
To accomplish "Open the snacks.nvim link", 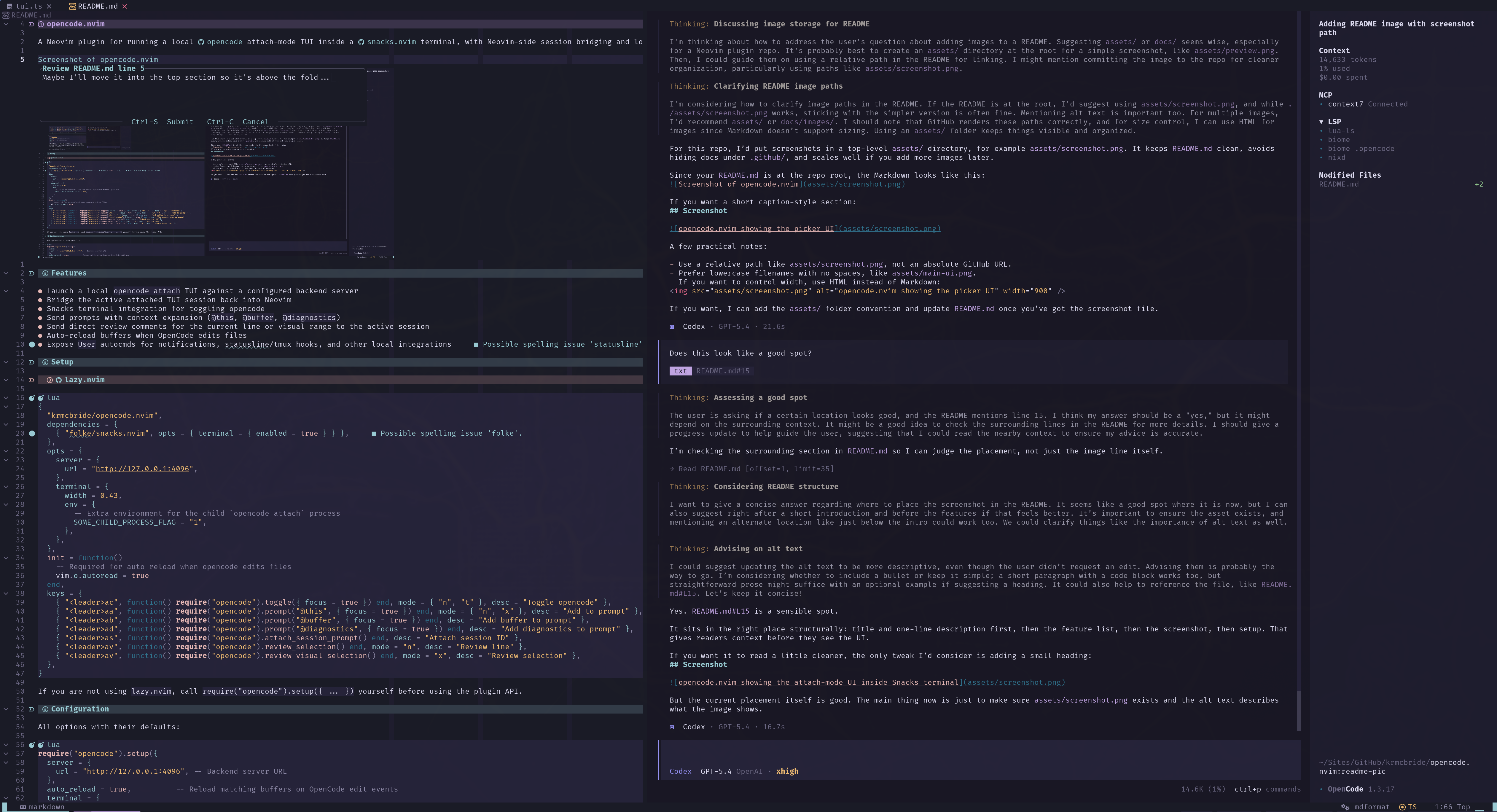I will (391, 42).
